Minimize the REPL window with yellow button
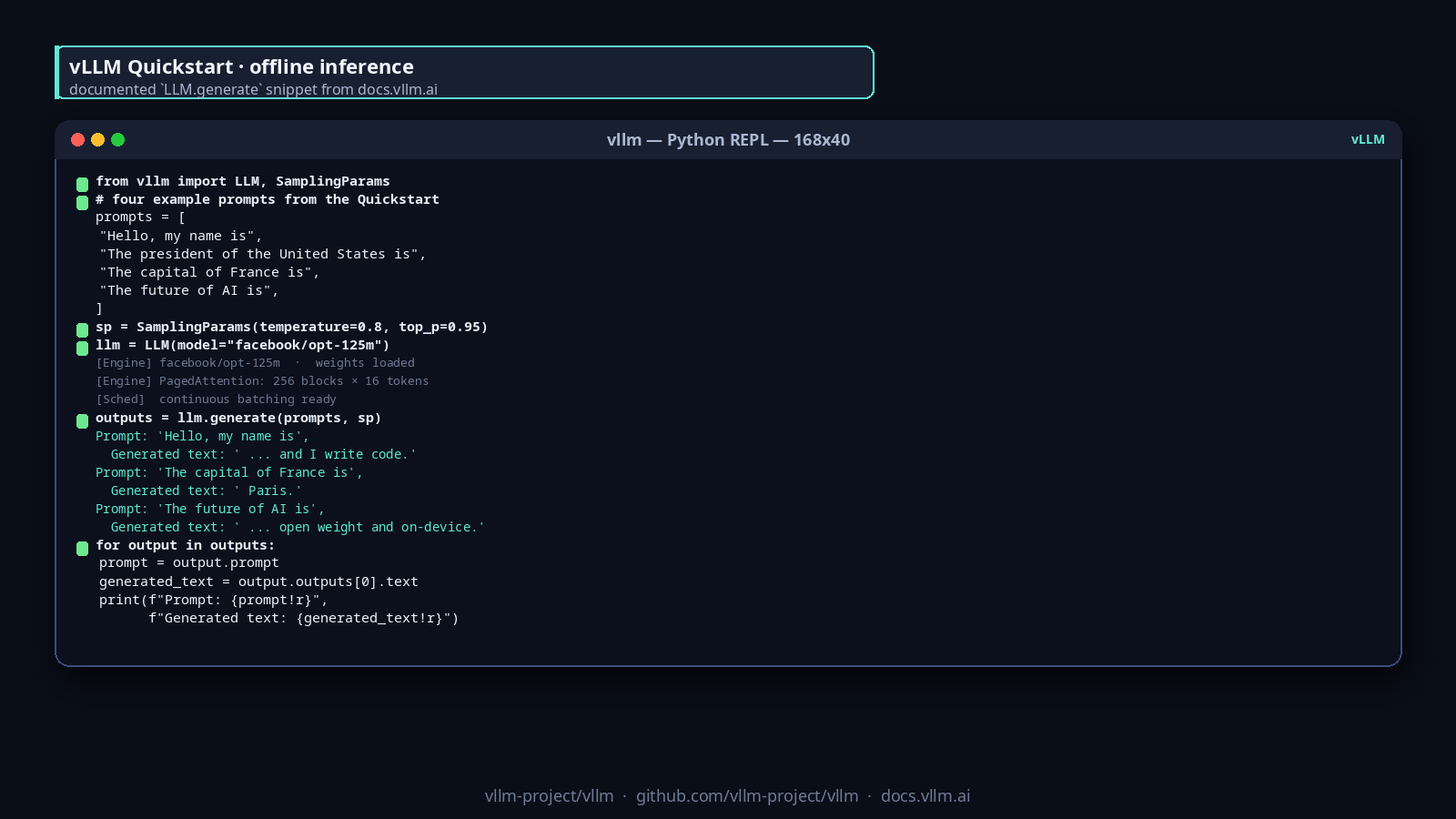This screenshot has width=1456, height=819. [98, 139]
